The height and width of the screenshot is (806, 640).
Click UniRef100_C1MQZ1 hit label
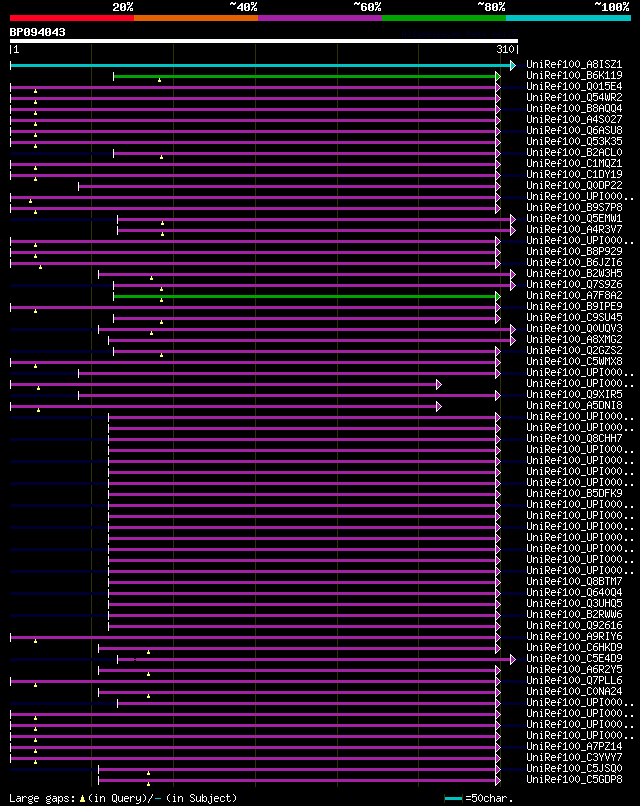[574, 163]
